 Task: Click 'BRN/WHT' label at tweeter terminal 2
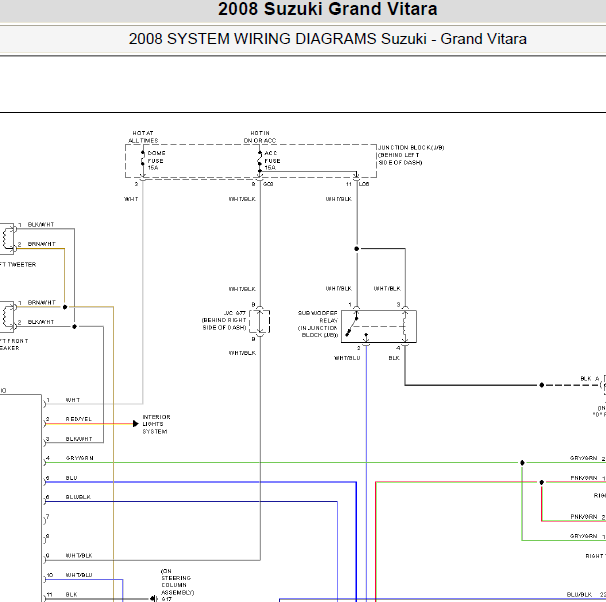pos(42,244)
